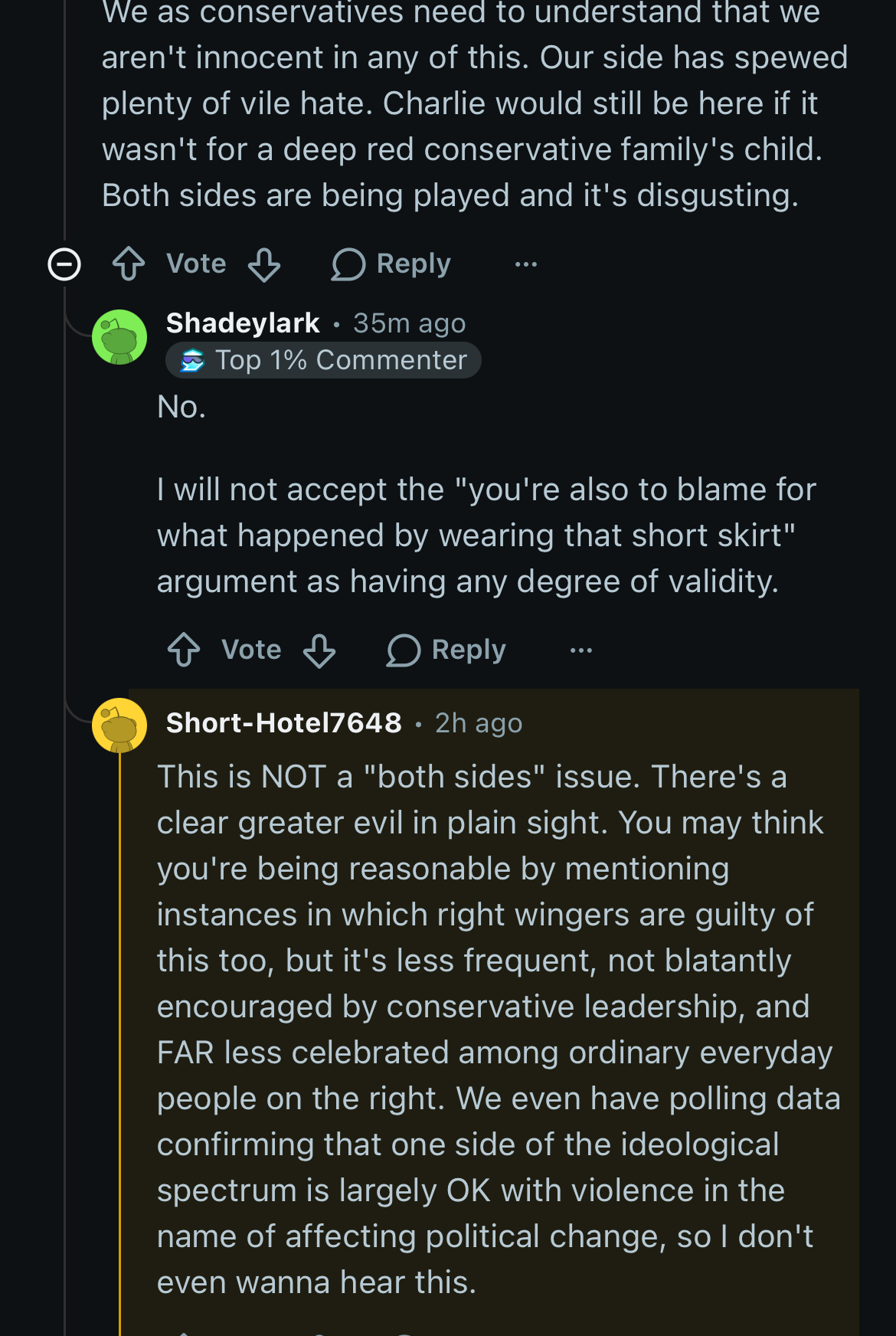Open more options for the top comment
The height and width of the screenshot is (1336, 896).
526,264
